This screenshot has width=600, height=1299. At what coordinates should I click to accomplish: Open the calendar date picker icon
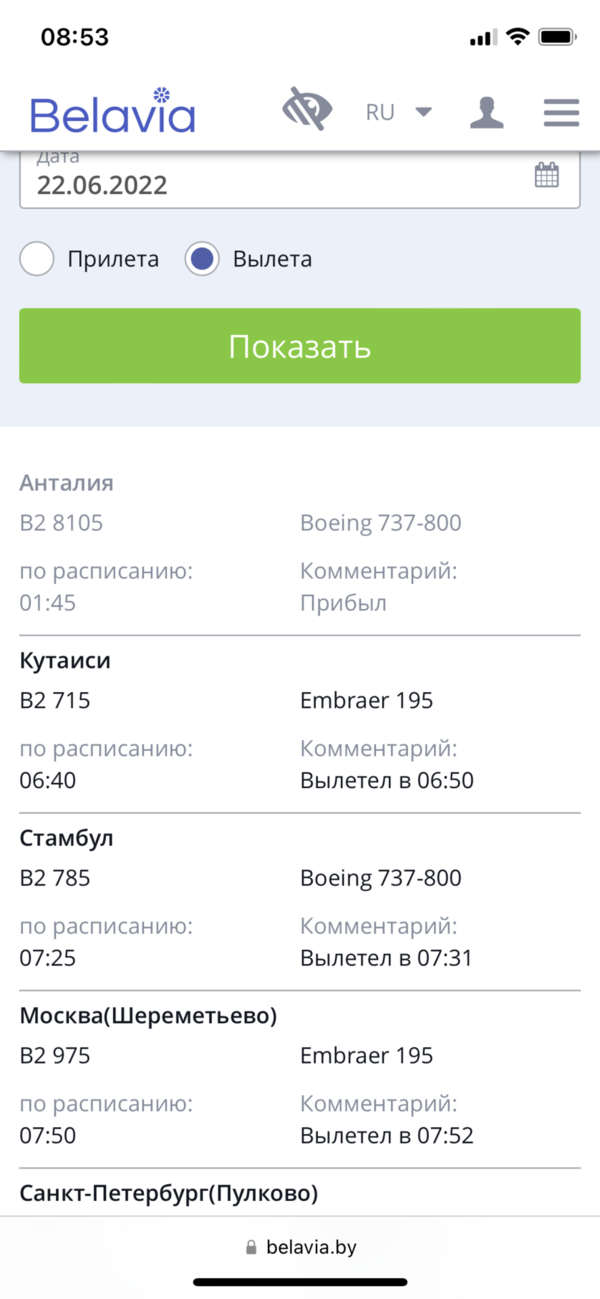click(547, 176)
